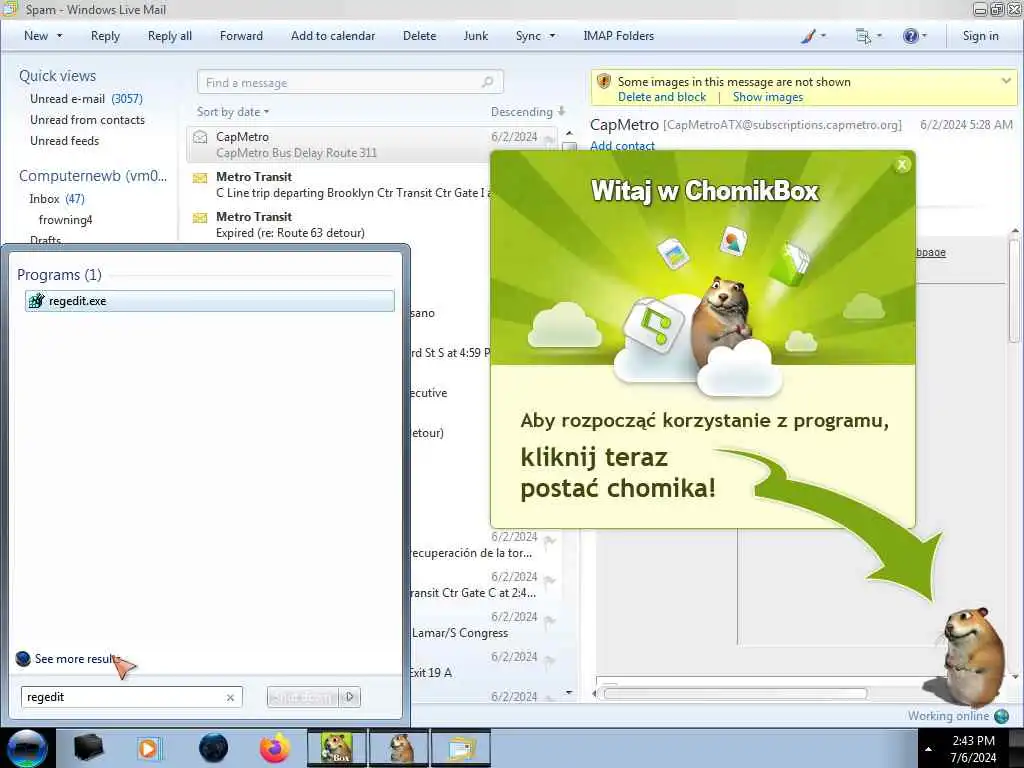
Task: Click Sign in
Action: tap(980, 36)
